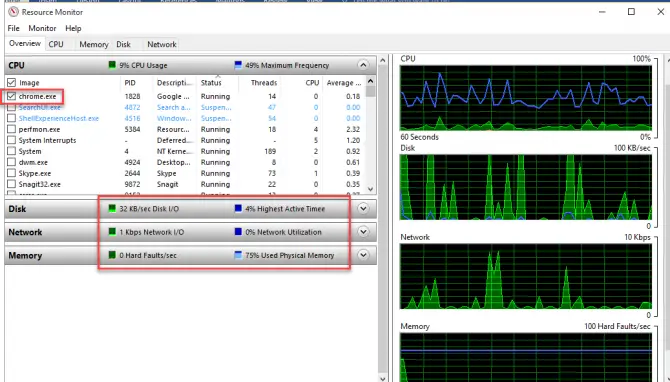The image size is (670, 382).
Task: Click the main pane scroll down arrow
Action: pos(383,378)
